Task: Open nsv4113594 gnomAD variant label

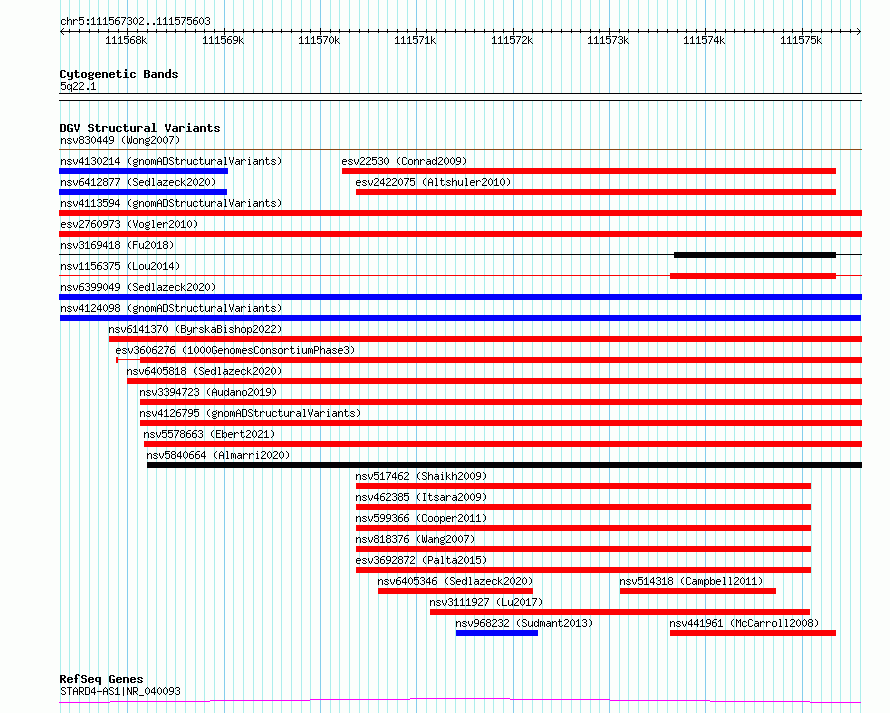Action: [x=171, y=203]
